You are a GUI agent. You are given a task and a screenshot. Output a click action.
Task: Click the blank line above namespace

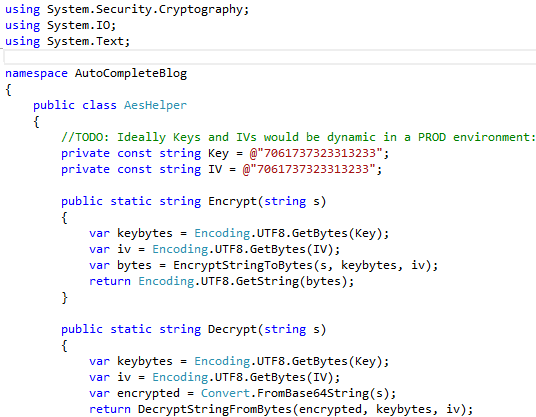point(270,57)
